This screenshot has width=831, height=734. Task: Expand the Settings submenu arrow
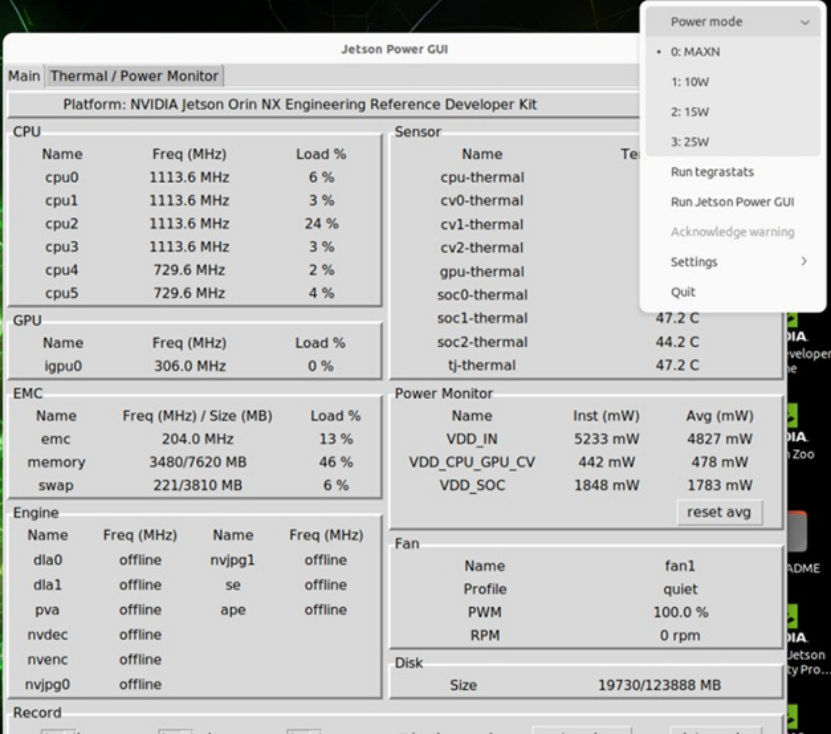pos(804,261)
